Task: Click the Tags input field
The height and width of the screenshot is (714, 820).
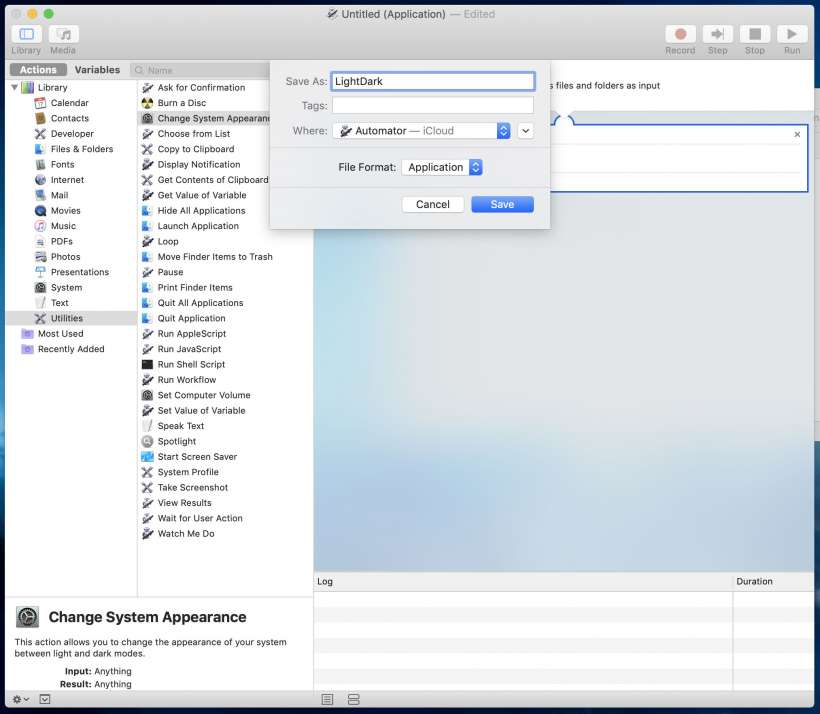Action: 433,106
